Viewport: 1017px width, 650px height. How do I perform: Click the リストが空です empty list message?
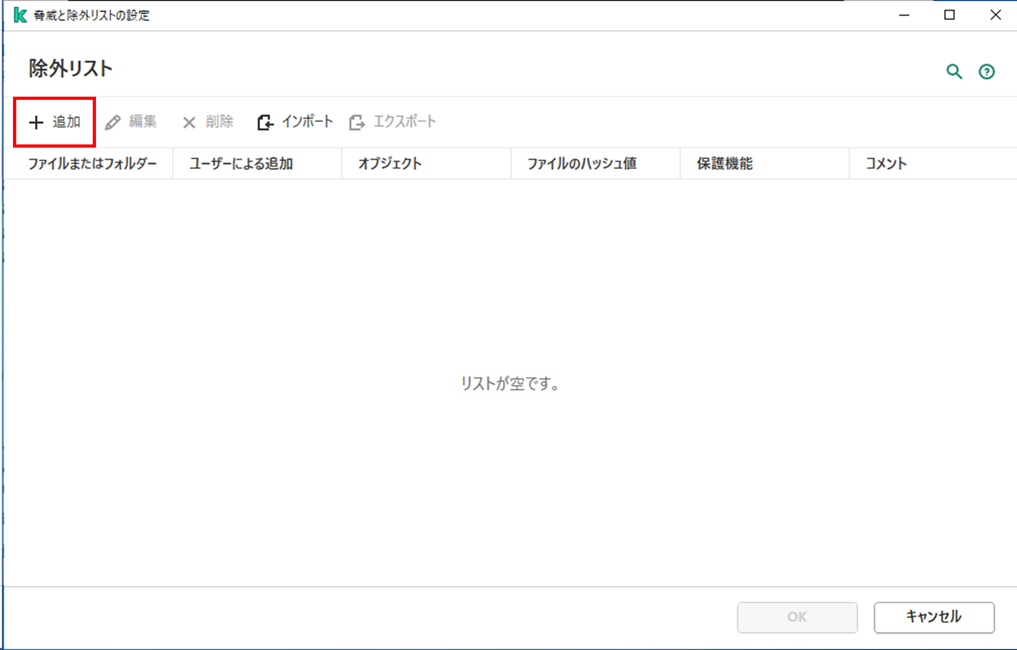click(x=508, y=383)
